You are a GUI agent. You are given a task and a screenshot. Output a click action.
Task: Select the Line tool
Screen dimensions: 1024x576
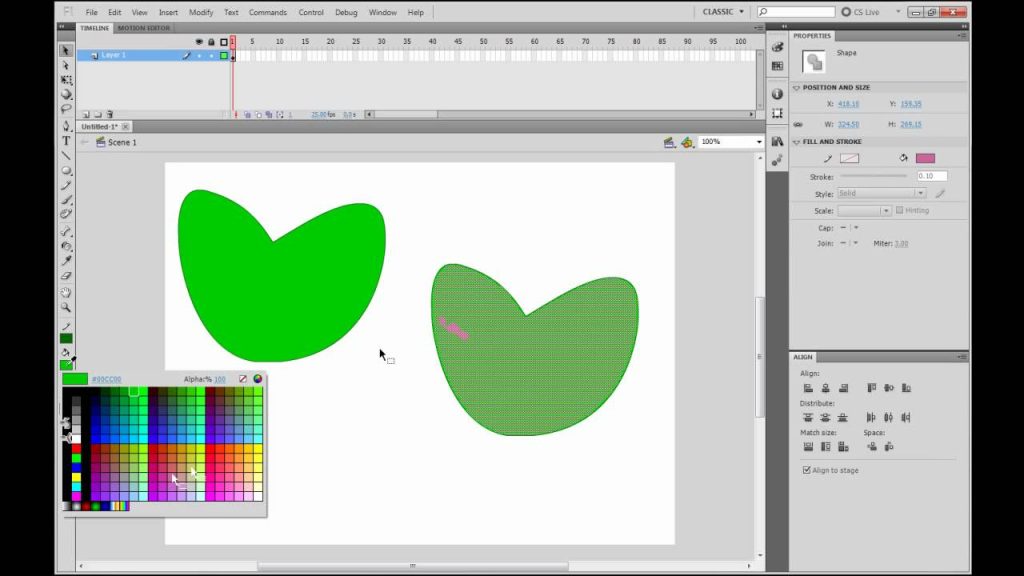[66, 155]
